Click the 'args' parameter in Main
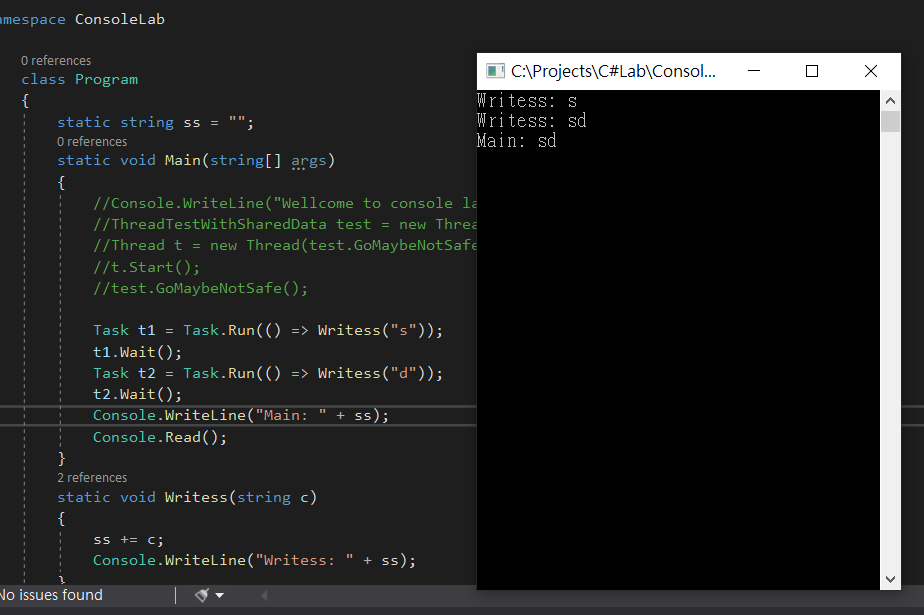Image resolution: width=924 pixels, height=615 pixels. 309,160
